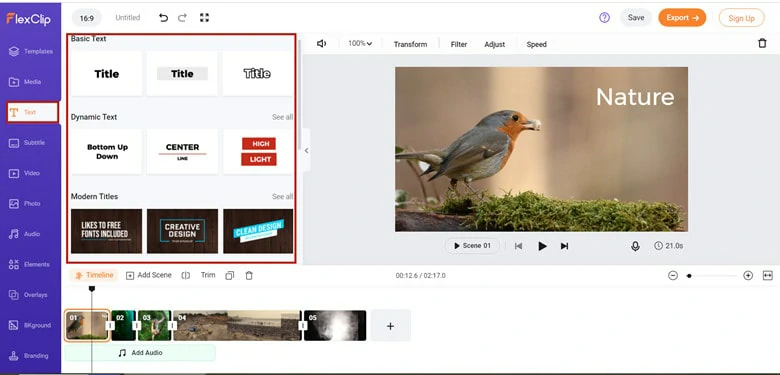Screen dimensions: 780x375
Task: Zoom out the timeline
Action: click(x=673, y=276)
